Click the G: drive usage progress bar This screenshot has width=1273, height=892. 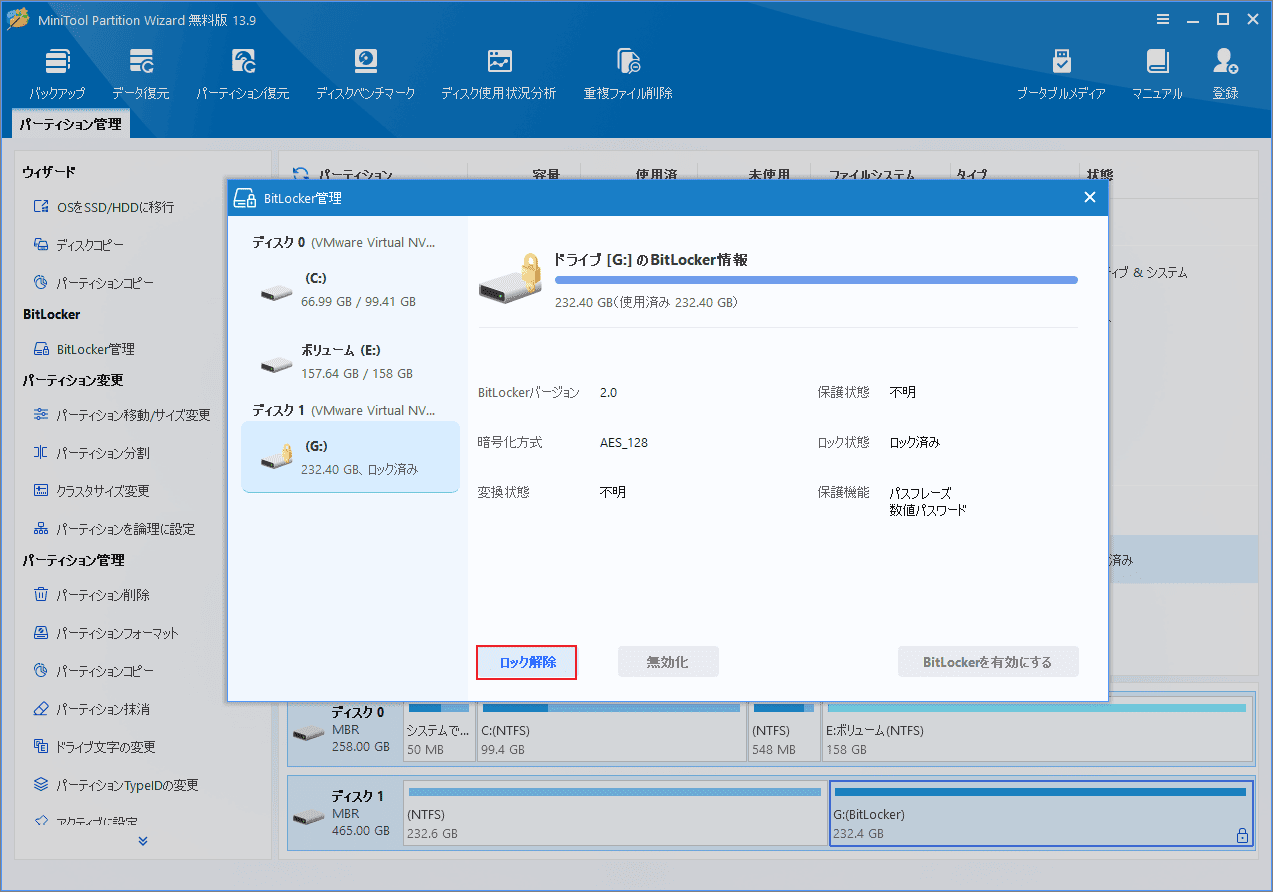coord(816,280)
